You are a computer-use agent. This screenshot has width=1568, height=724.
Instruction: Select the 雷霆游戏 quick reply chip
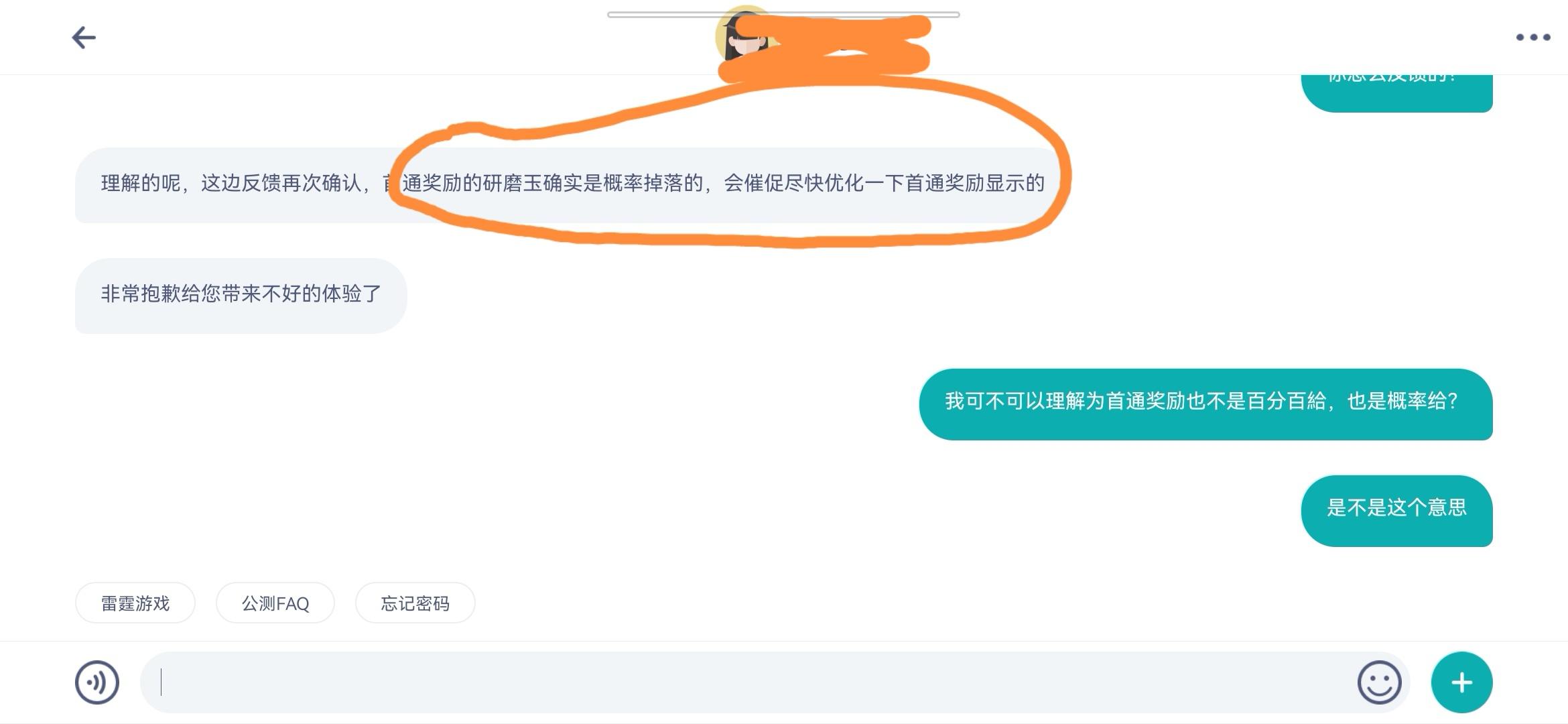[x=135, y=603]
